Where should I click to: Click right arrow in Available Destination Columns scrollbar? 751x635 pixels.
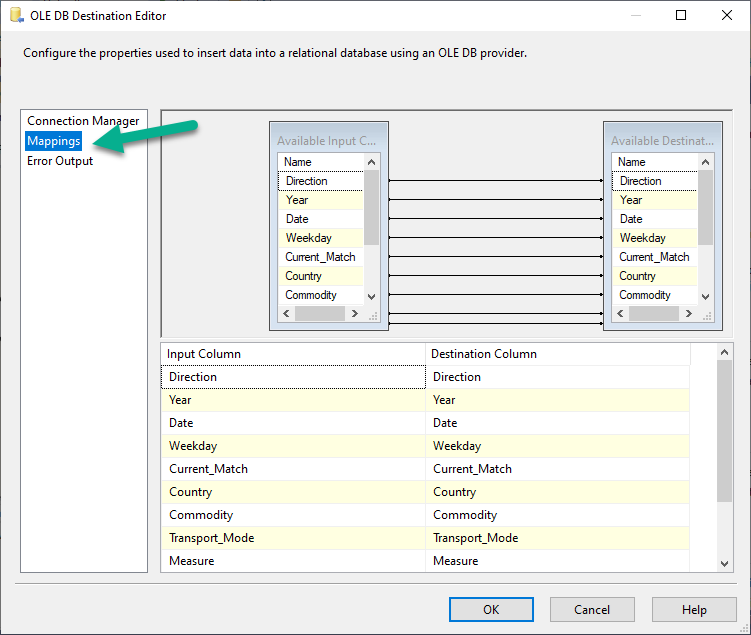pos(688,314)
